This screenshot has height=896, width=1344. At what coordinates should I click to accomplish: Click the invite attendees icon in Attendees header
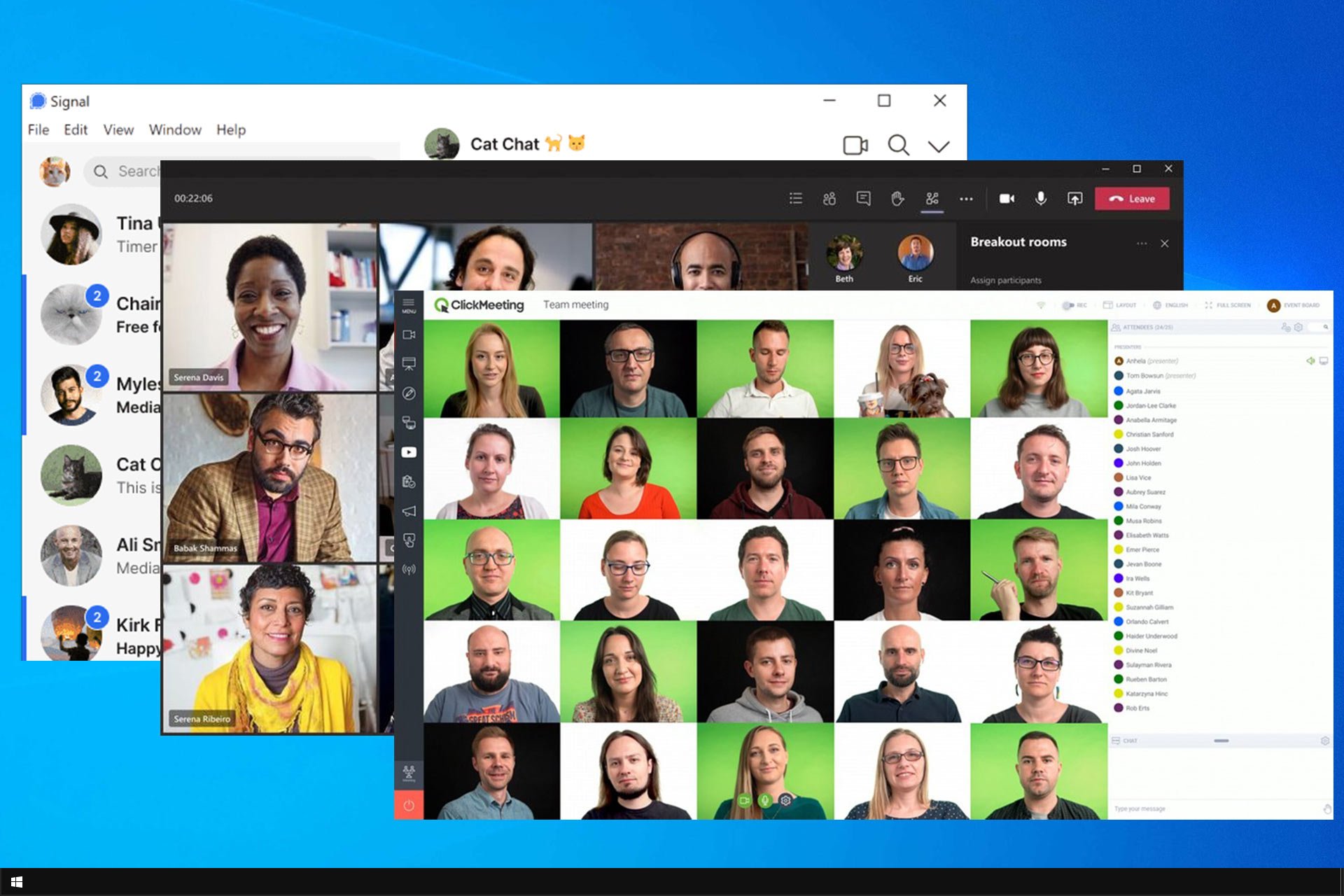(x=1285, y=327)
